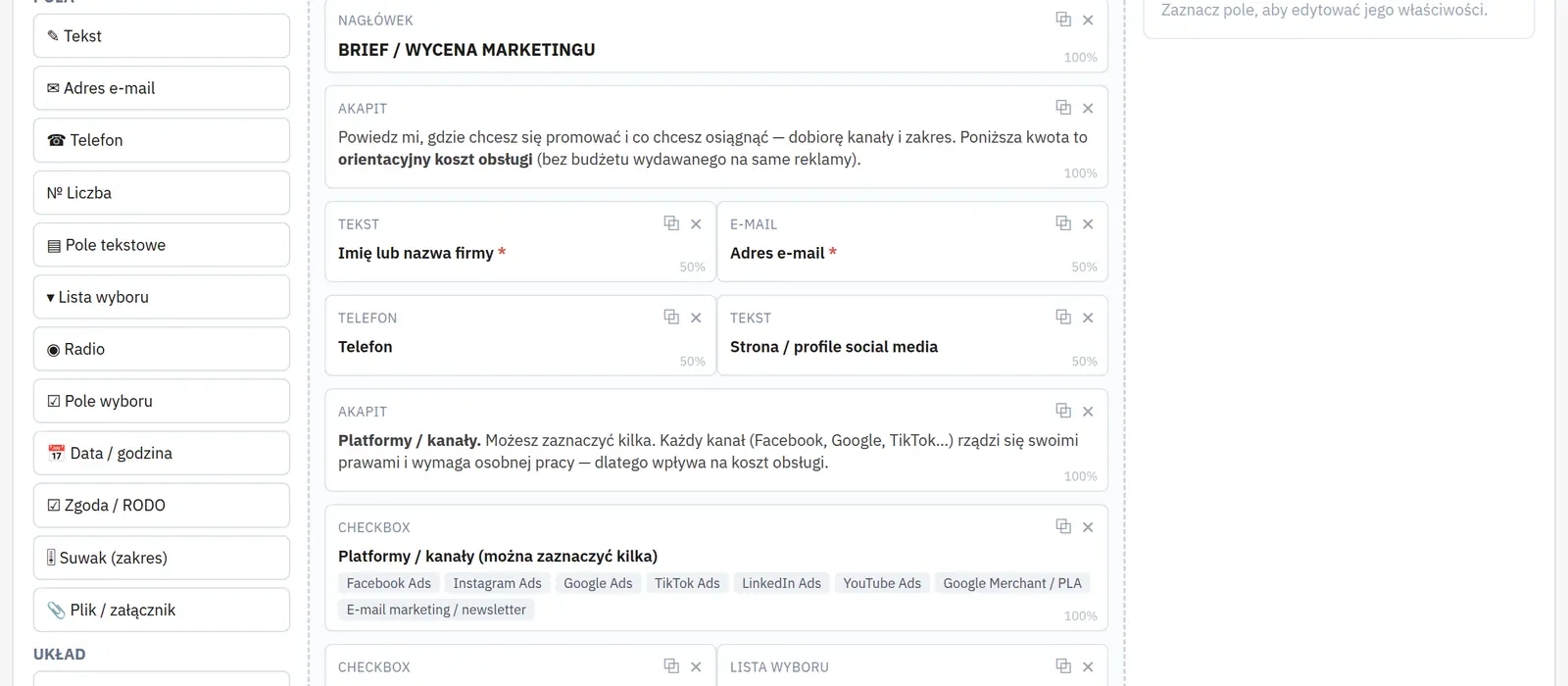
Task: Duplicate the Lista wyboru block at the bottom
Action: (x=1063, y=666)
